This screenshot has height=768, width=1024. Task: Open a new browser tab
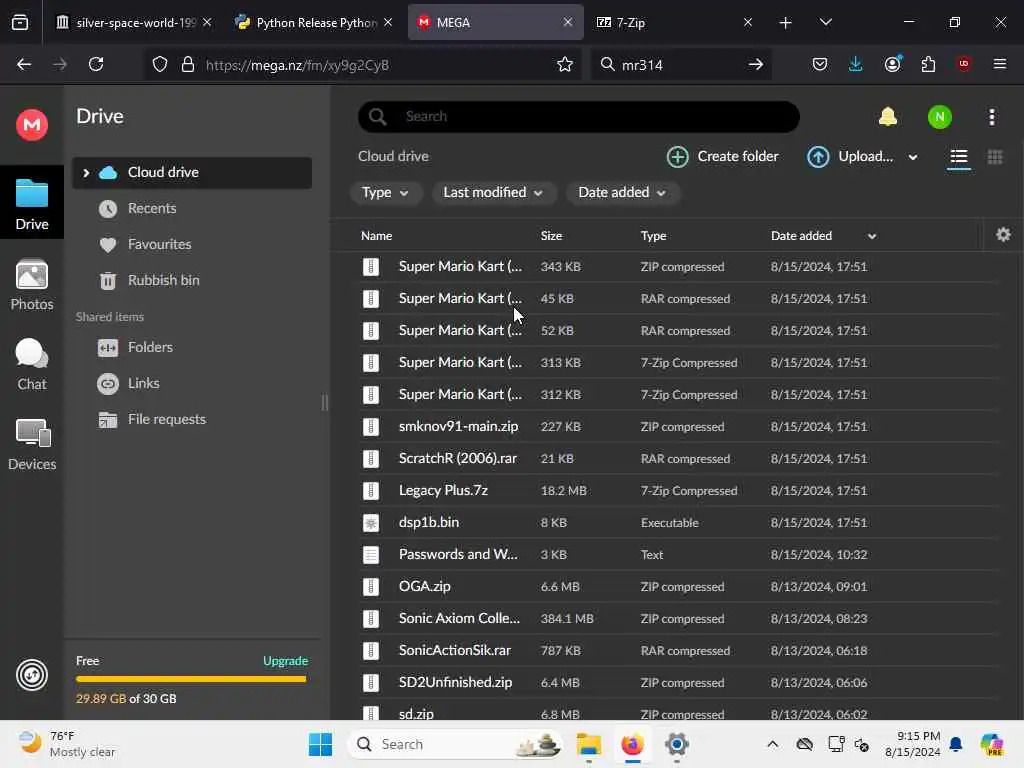pos(786,23)
